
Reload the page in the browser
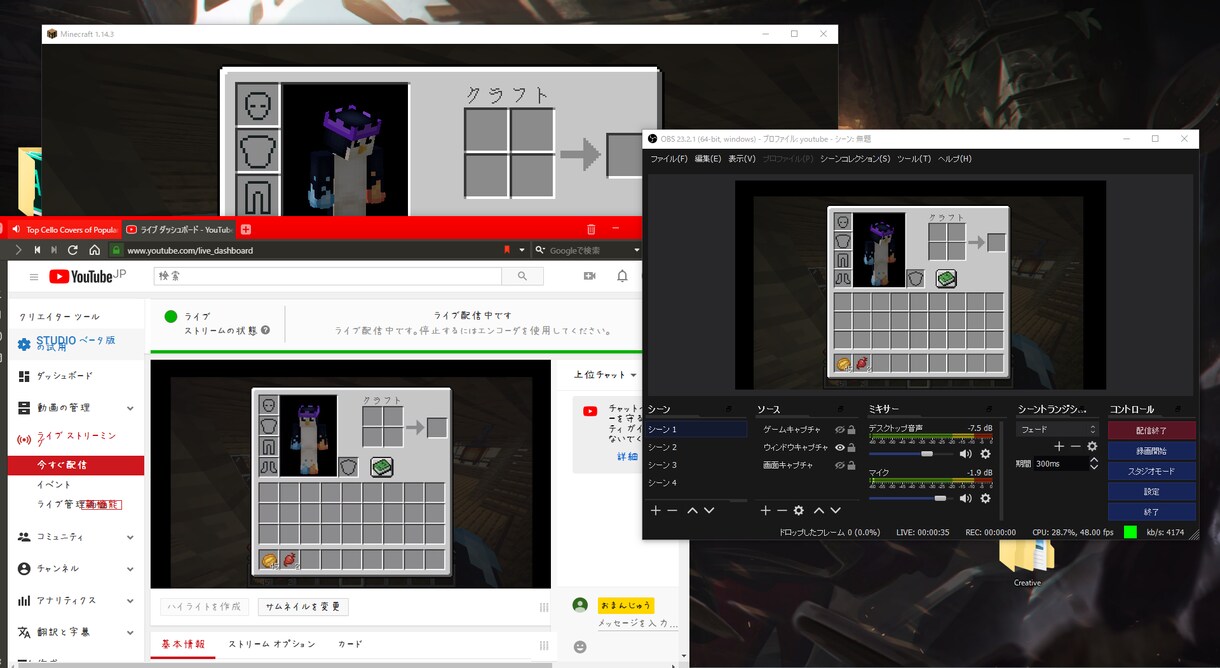[74, 250]
